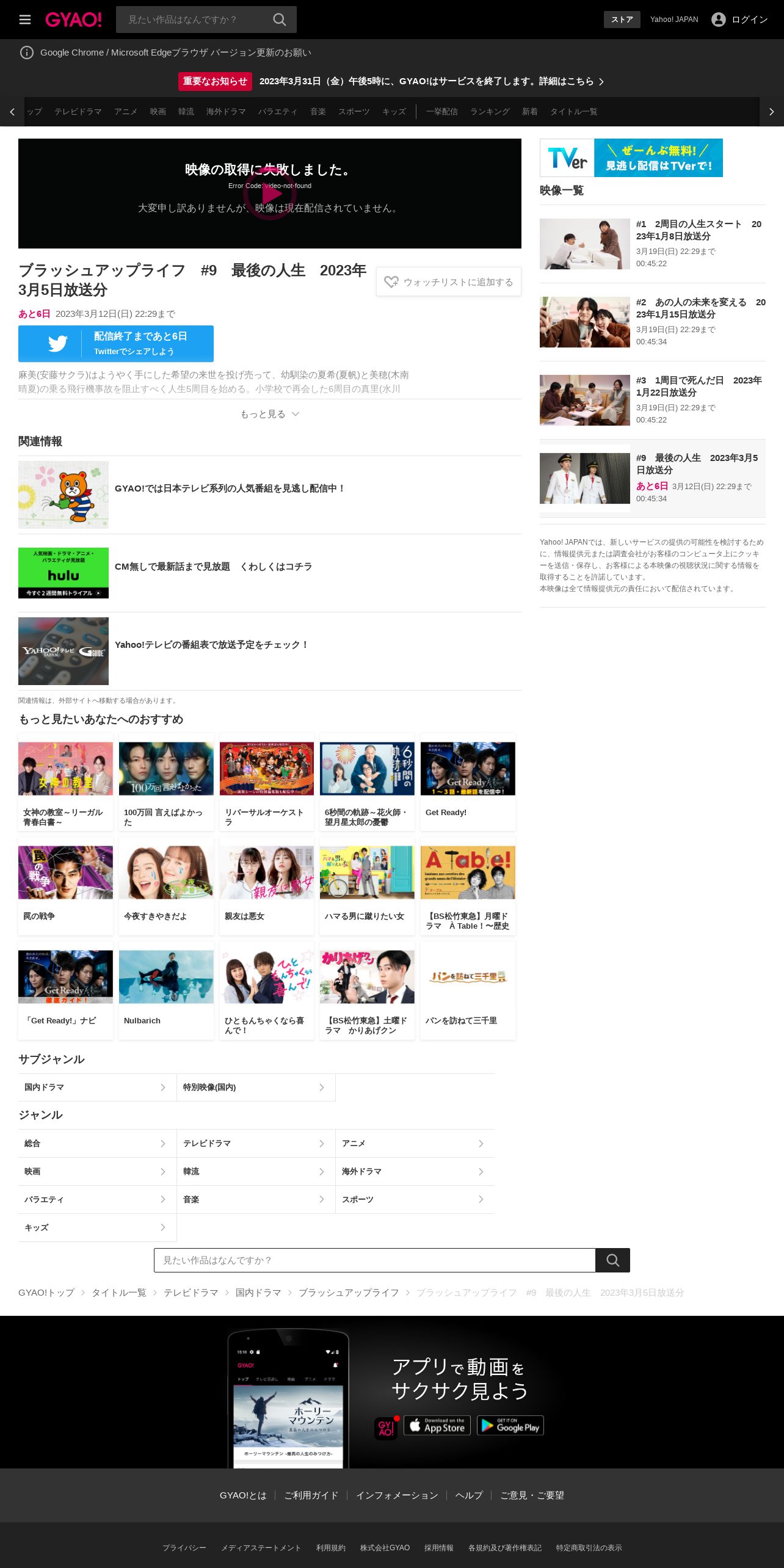Click the ストア button
The height and width of the screenshot is (1568, 784).
[622, 20]
